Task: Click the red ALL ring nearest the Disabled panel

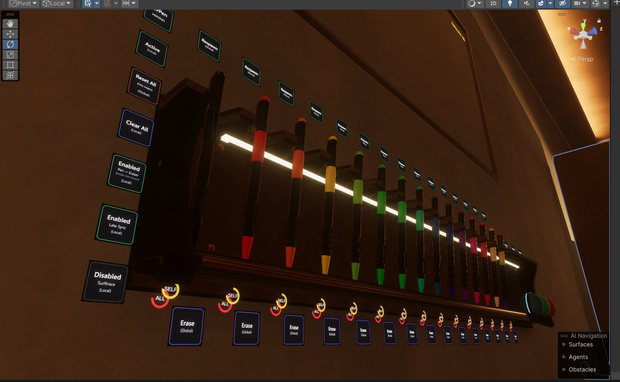Action: coord(159,299)
